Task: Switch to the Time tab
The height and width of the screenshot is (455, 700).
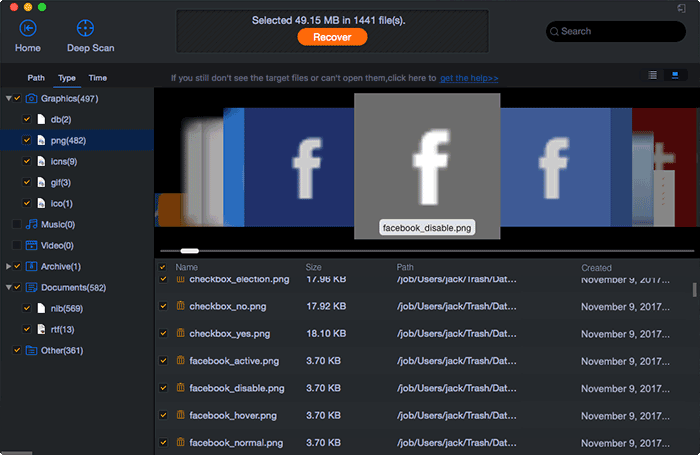Action: [x=98, y=78]
